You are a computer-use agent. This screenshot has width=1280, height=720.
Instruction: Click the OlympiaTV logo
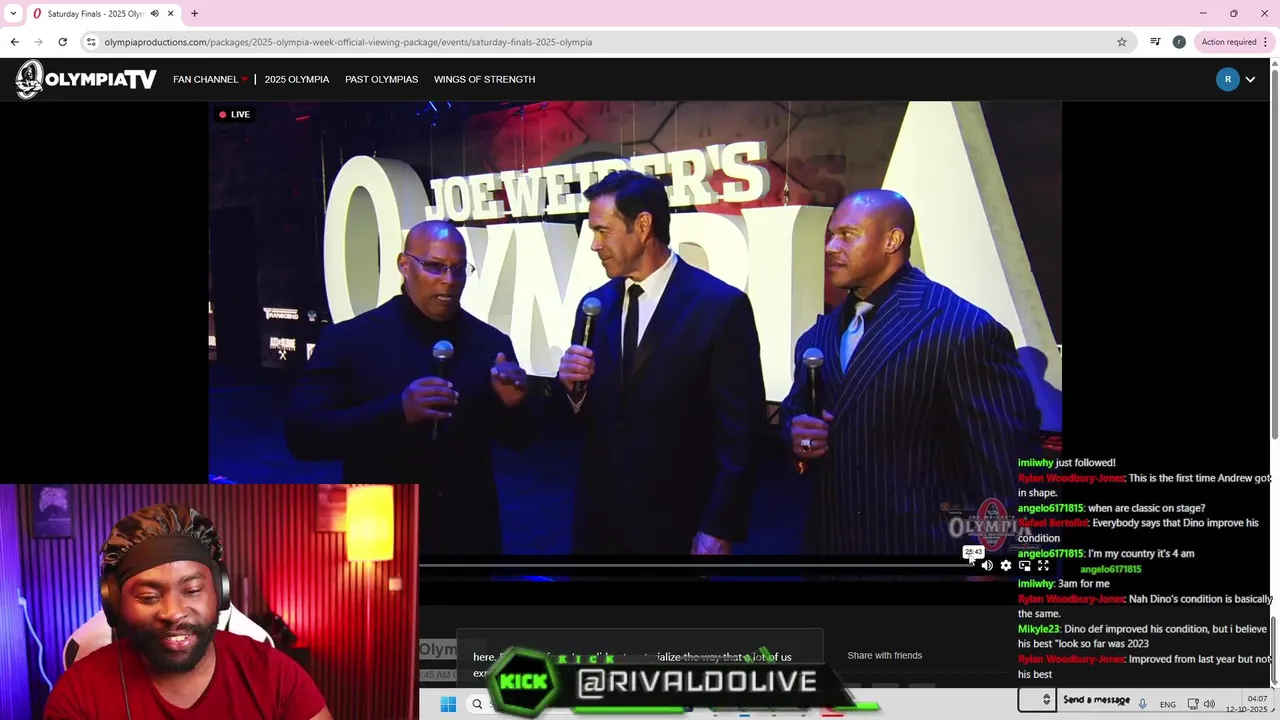tap(86, 79)
